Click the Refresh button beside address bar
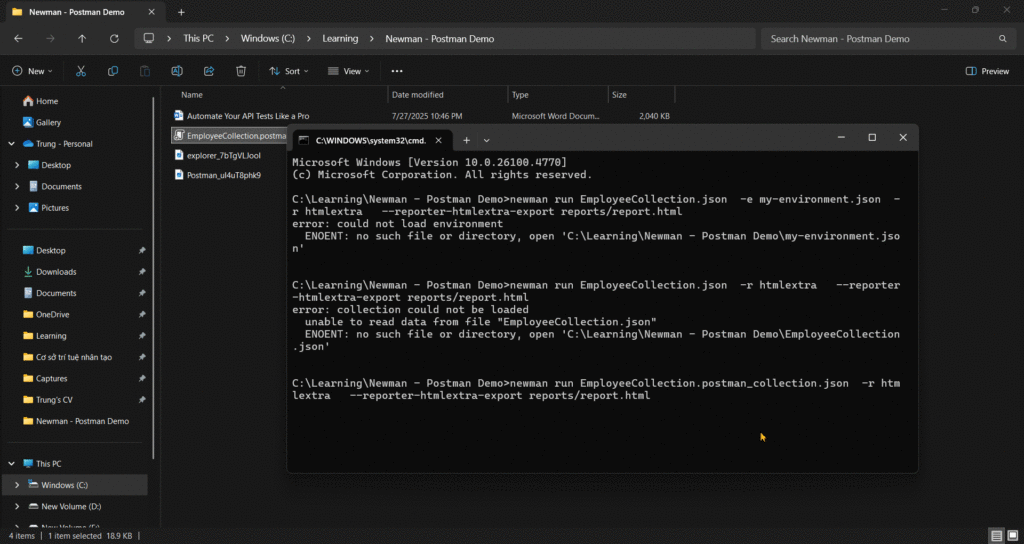Viewport: 1024px width, 544px height. [114, 38]
